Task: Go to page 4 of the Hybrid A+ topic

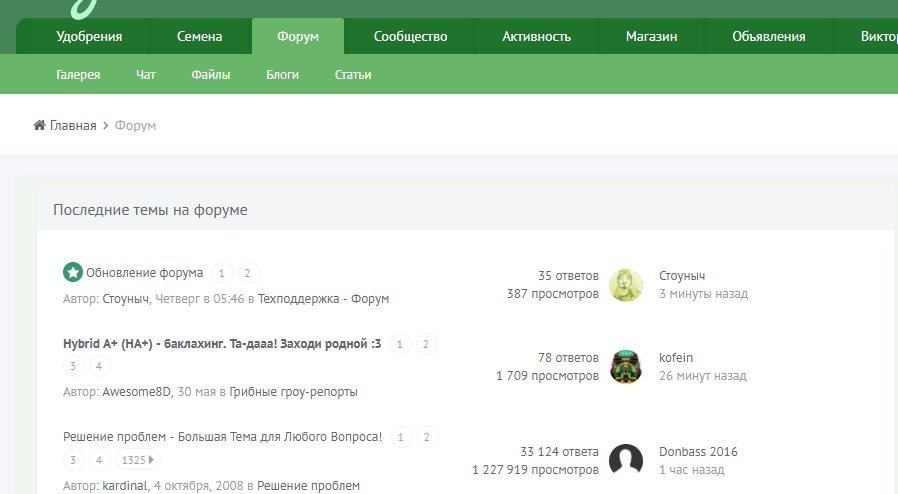Action: point(99,366)
